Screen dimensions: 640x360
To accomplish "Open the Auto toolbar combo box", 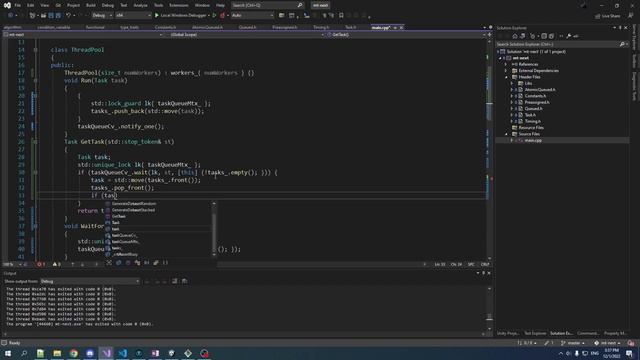I will 252,16.
